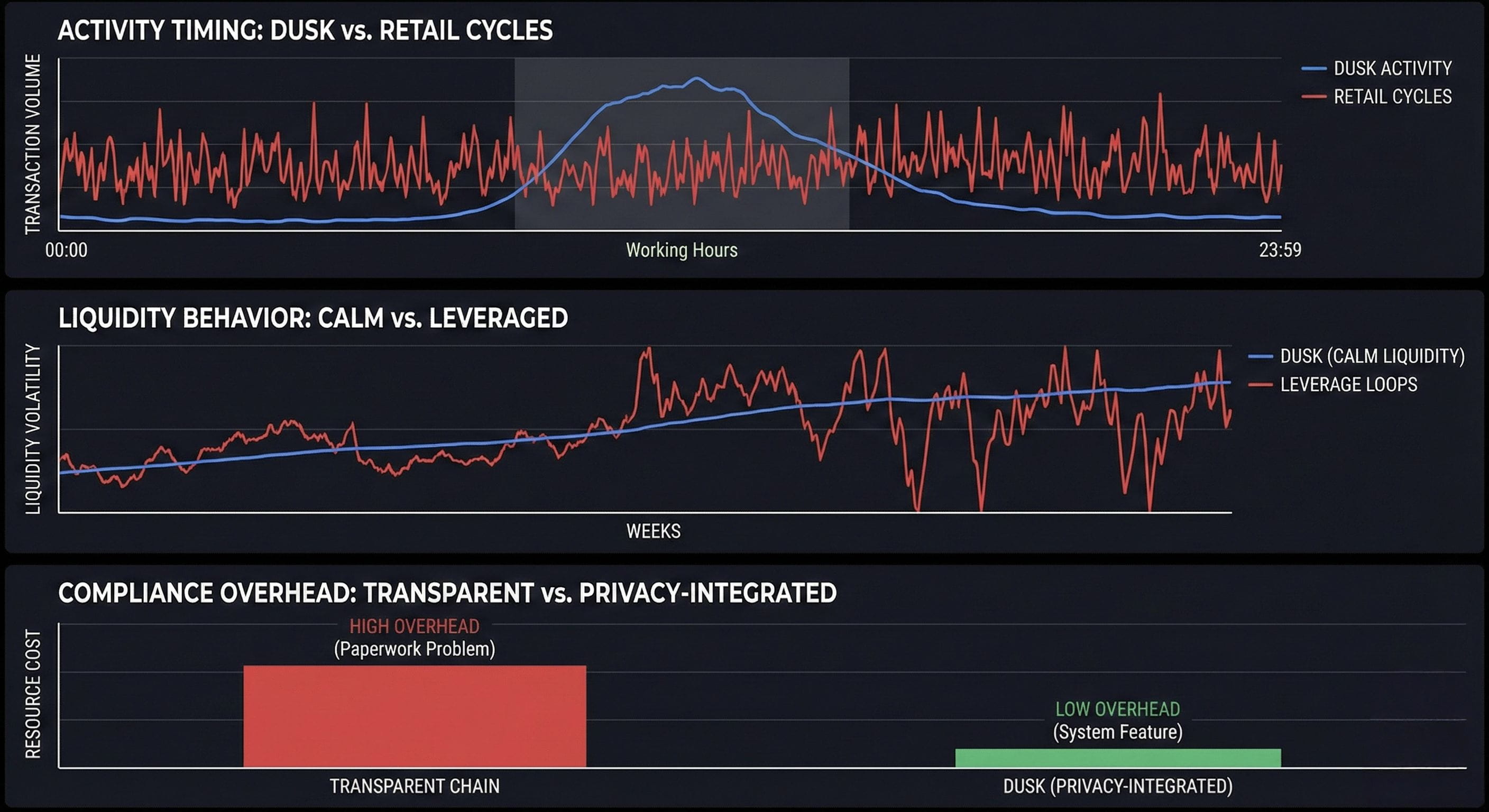Image resolution: width=1489 pixels, height=812 pixels.
Task: Click the HIGH OVERHEAD annotation label
Action: click(x=414, y=626)
